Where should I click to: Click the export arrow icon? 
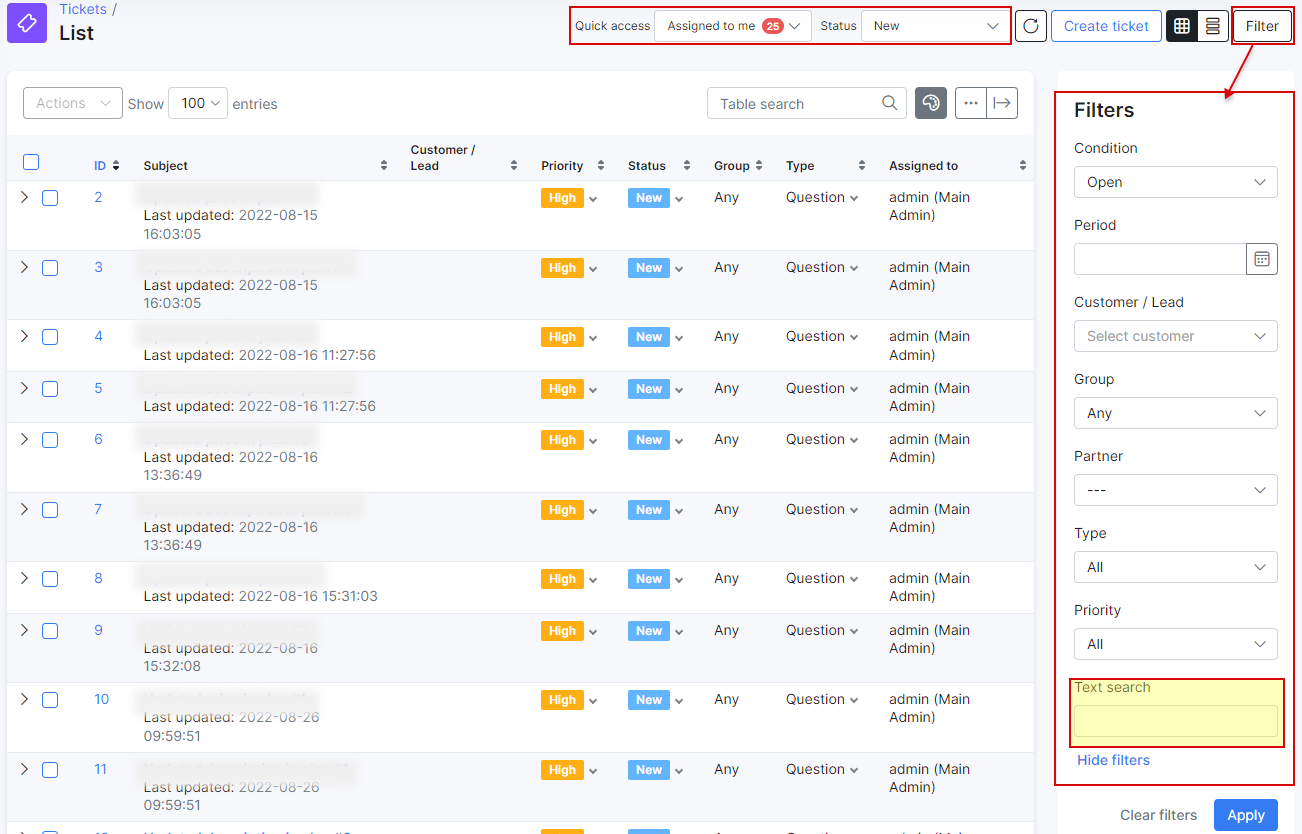click(x=1002, y=103)
